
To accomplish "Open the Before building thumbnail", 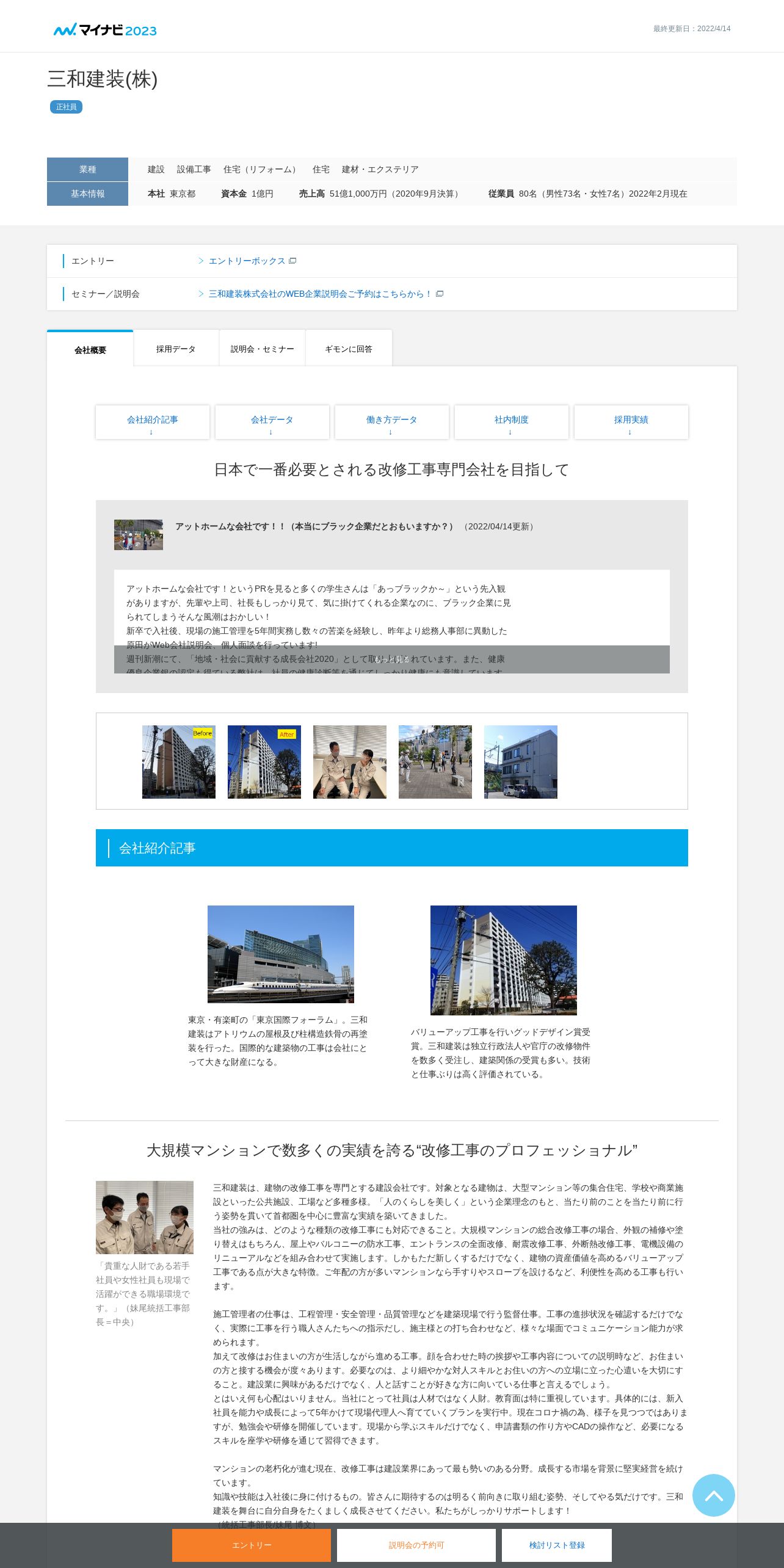I will (x=179, y=762).
